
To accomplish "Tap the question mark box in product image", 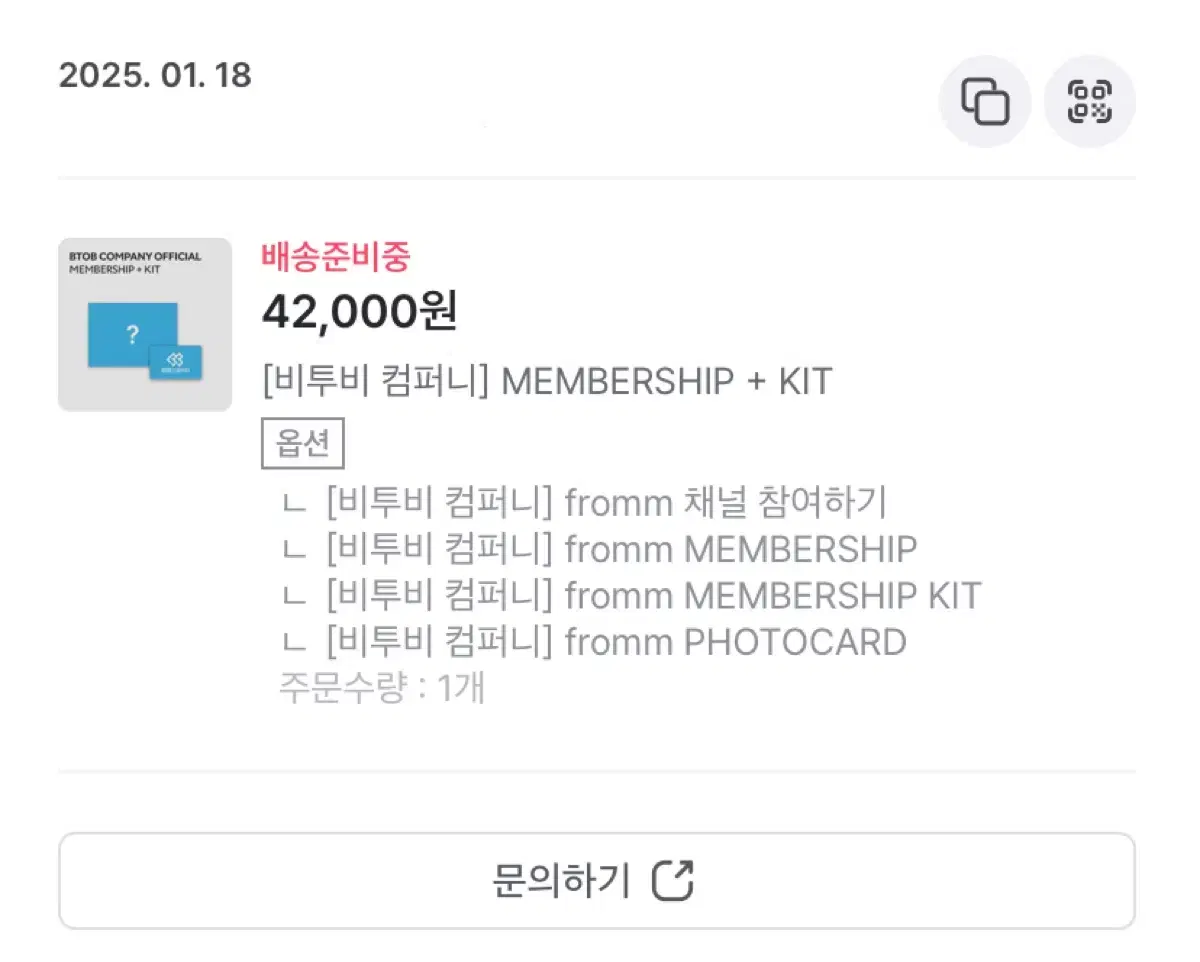I will (133, 335).
